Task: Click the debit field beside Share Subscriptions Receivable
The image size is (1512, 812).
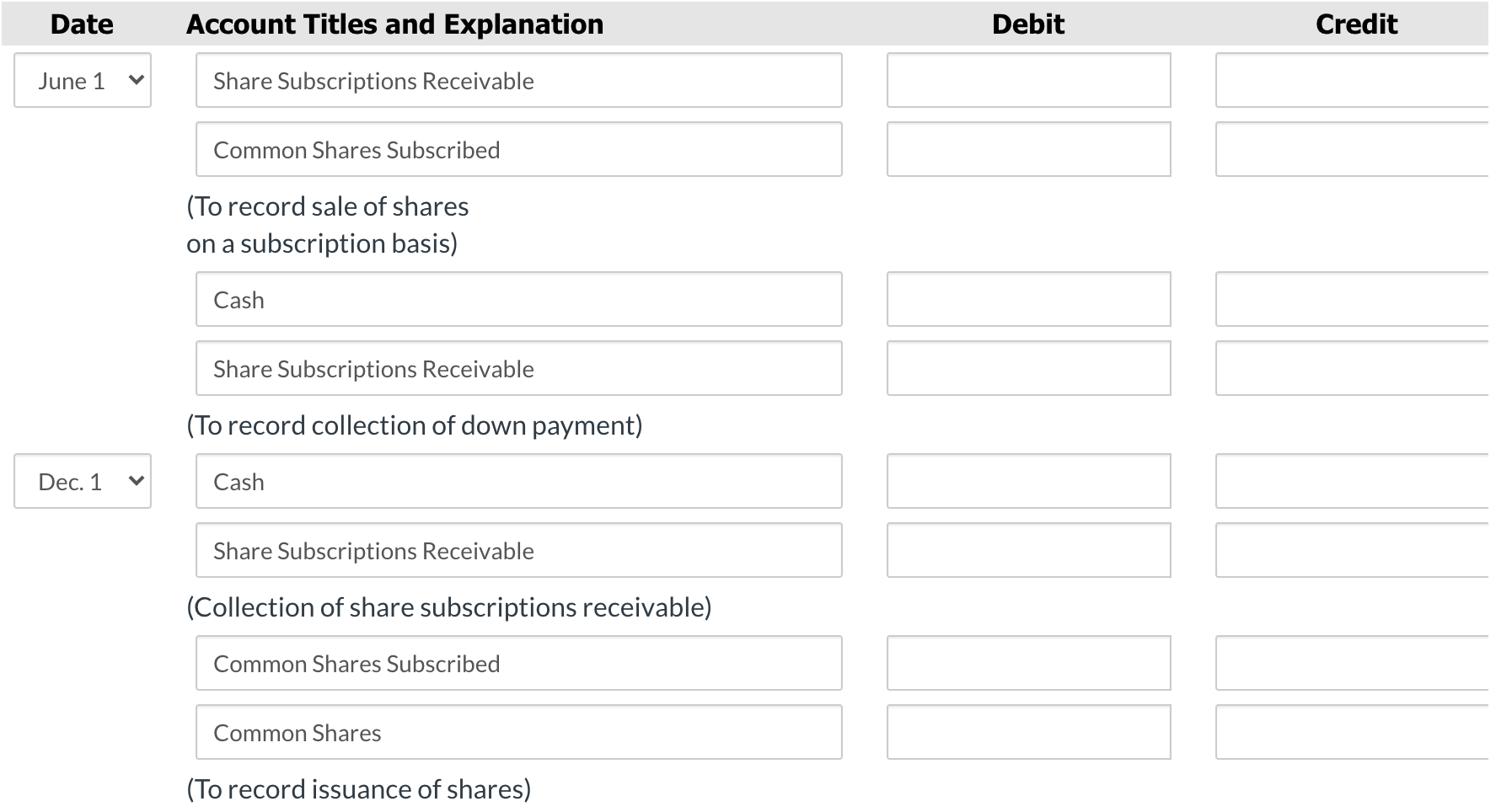Action: [1028, 80]
